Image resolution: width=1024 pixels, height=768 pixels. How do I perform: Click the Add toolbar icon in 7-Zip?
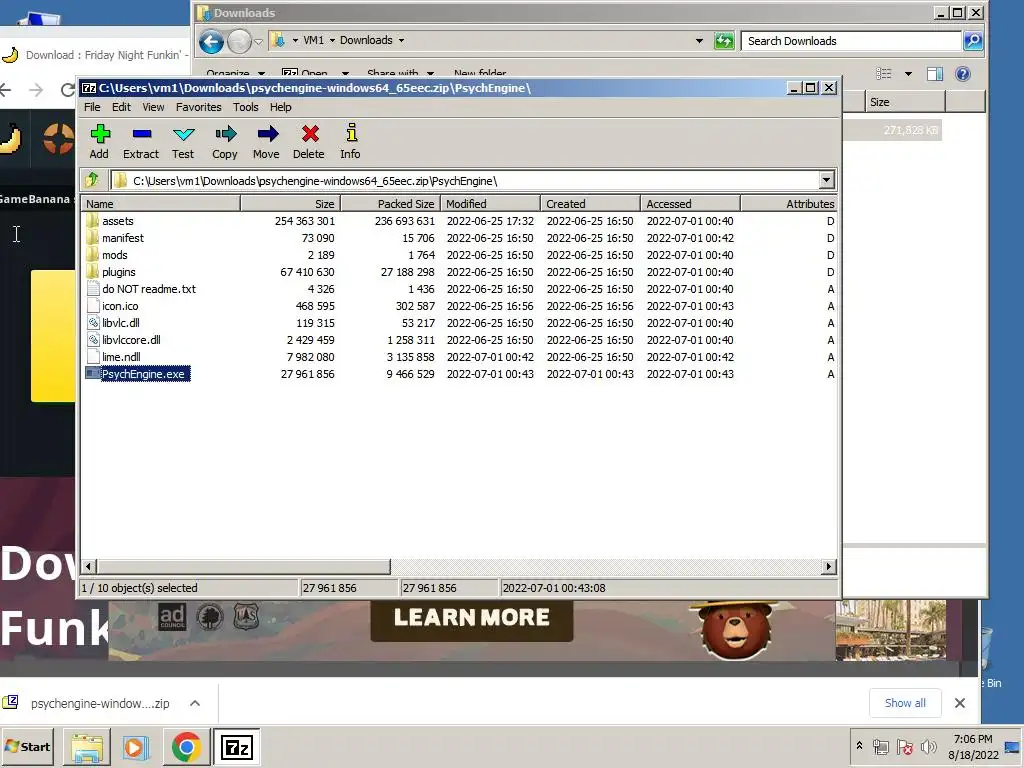pos(99,141)
